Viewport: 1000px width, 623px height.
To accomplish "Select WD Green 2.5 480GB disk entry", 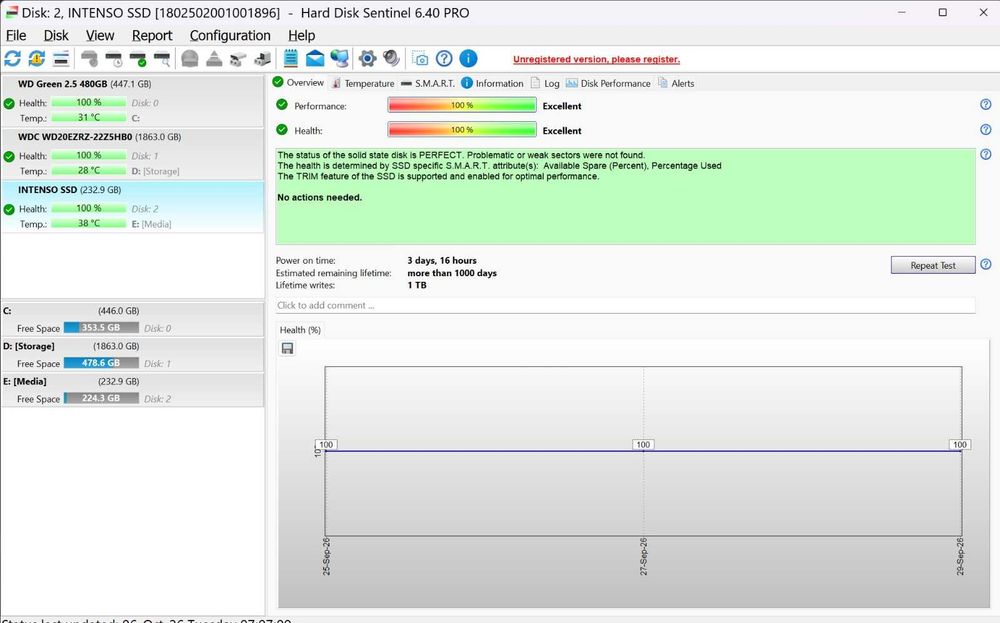I will point(133,101).
